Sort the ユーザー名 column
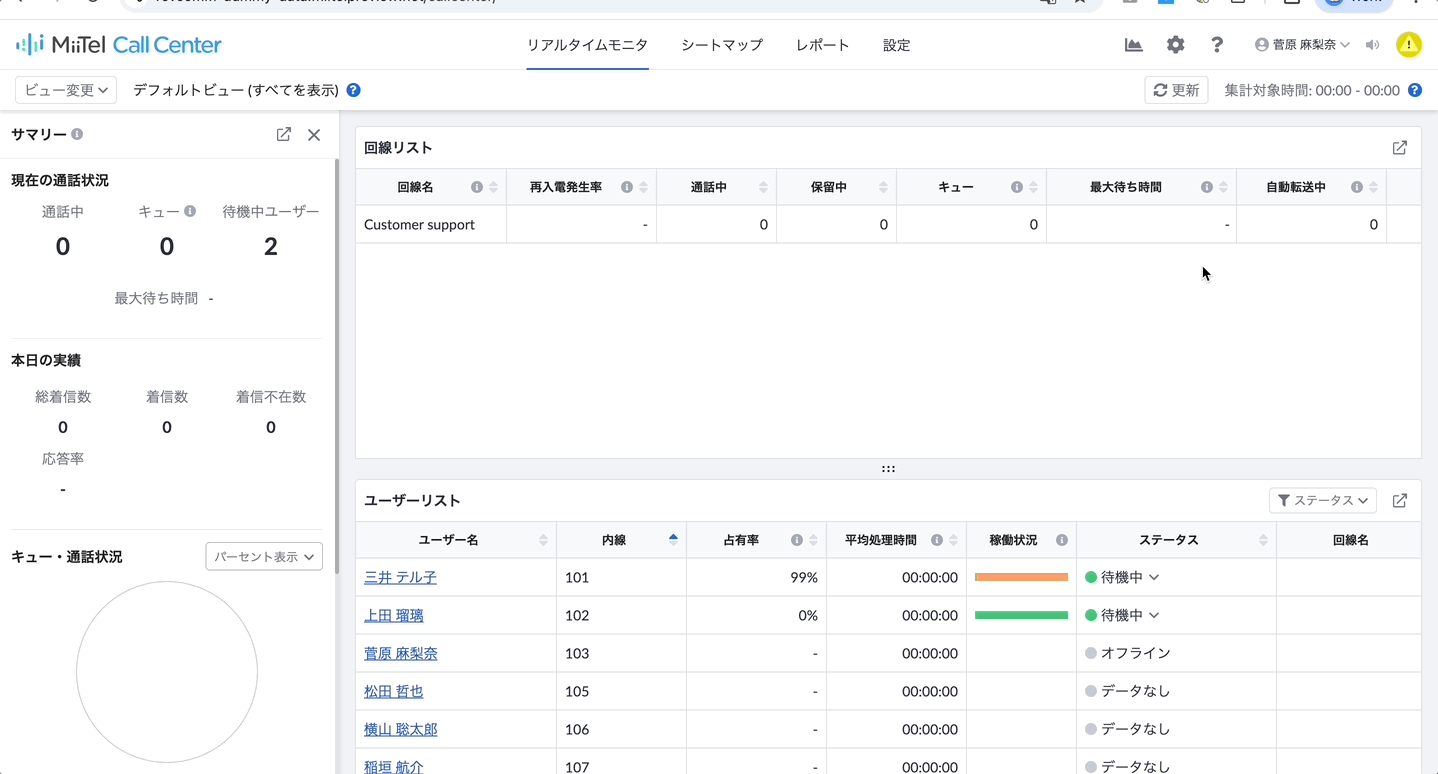The width and height of the screenshot is (1438, 774). click(x=543, y=540)
